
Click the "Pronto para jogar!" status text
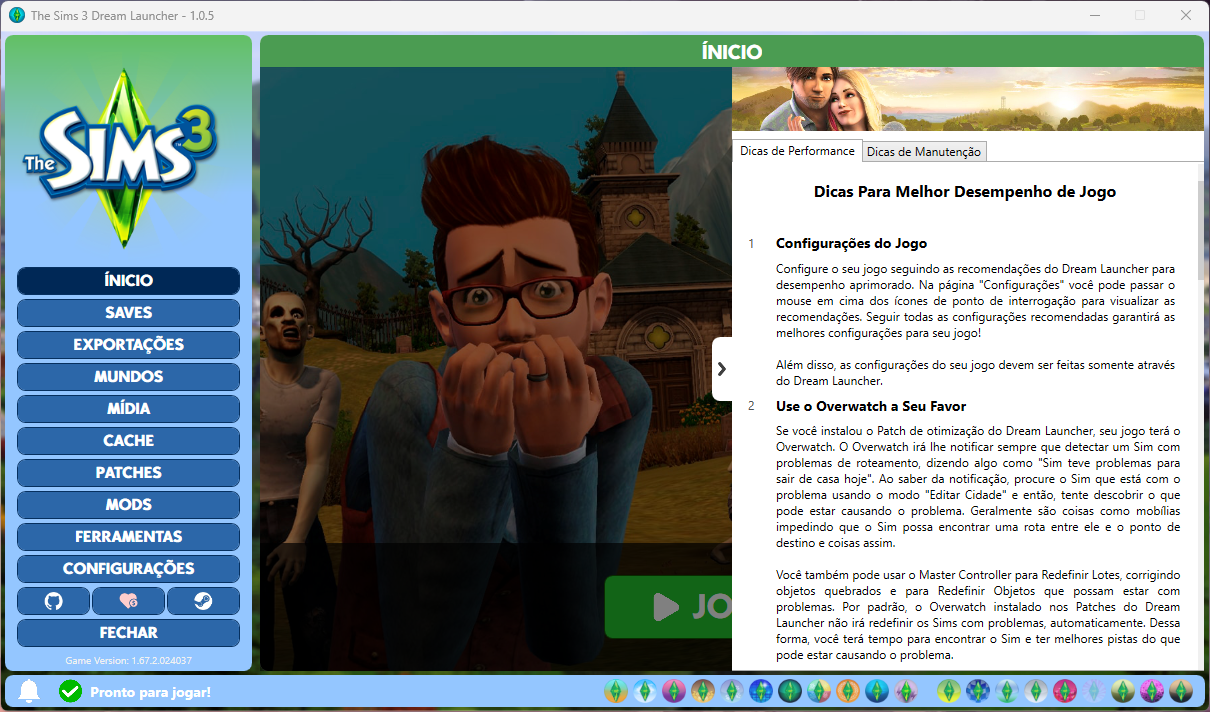point(150,692)
